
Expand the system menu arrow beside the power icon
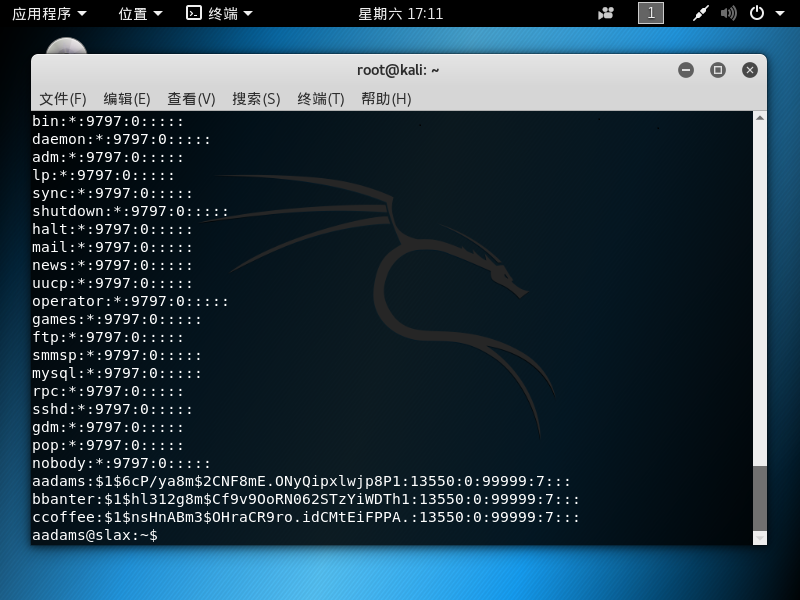point(780,14)
